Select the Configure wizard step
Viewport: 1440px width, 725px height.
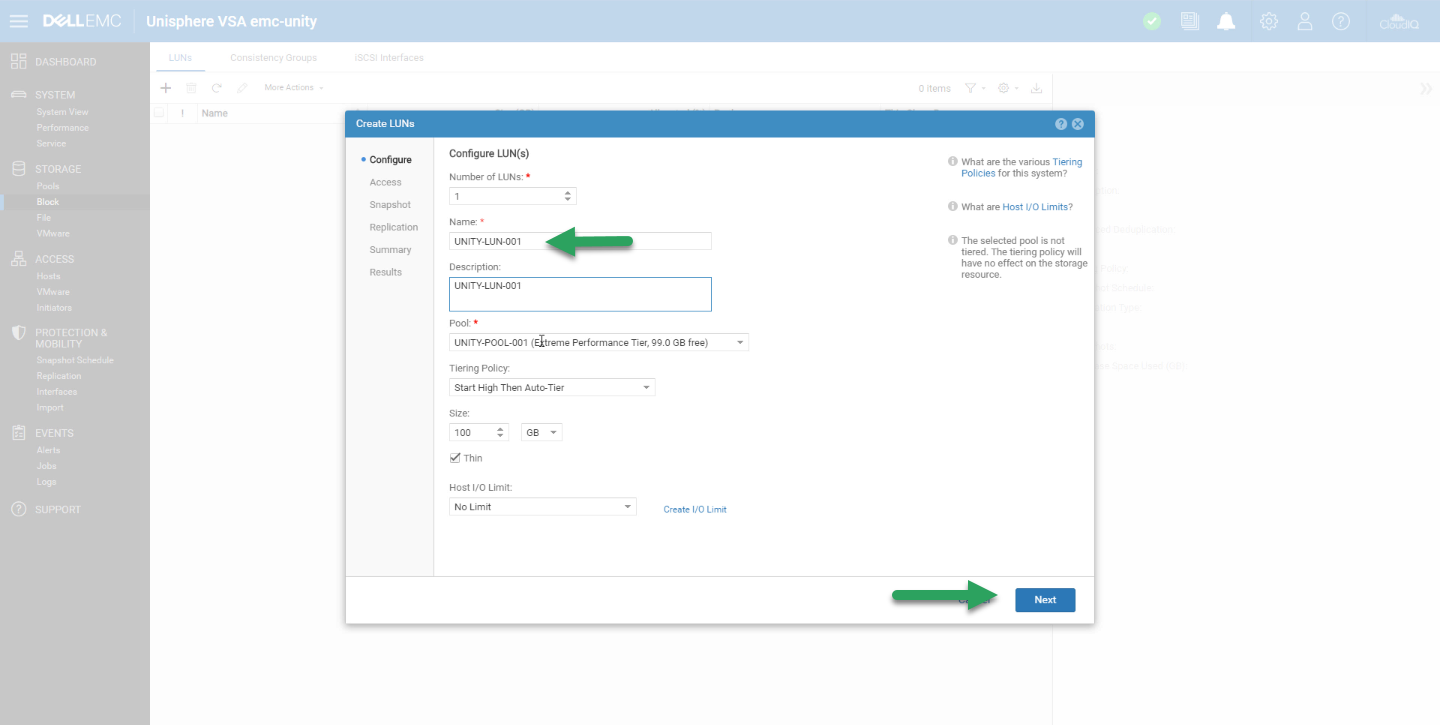(390, 160)
